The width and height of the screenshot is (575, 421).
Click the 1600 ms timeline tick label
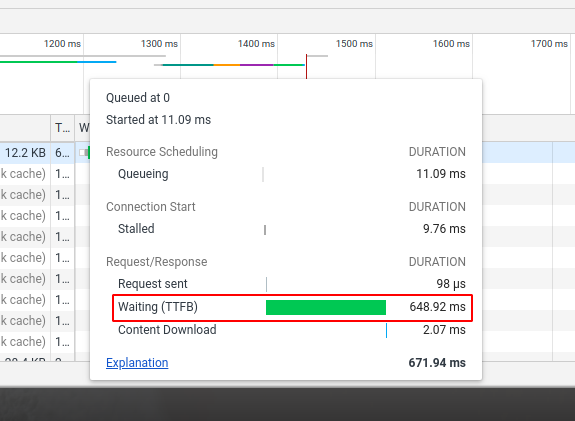tap(451, 44)
